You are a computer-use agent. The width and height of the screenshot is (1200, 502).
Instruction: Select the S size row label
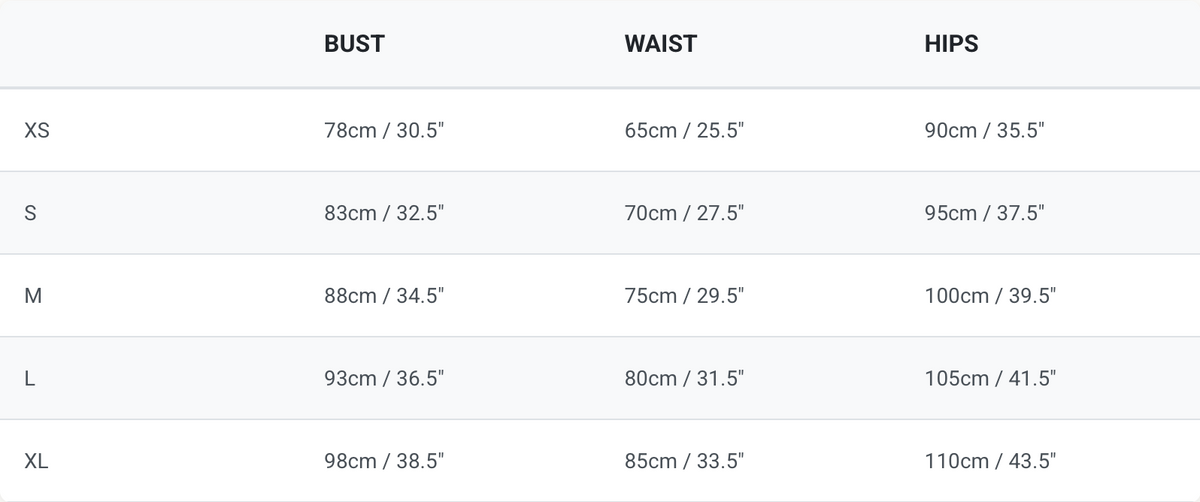coord(30,213)
